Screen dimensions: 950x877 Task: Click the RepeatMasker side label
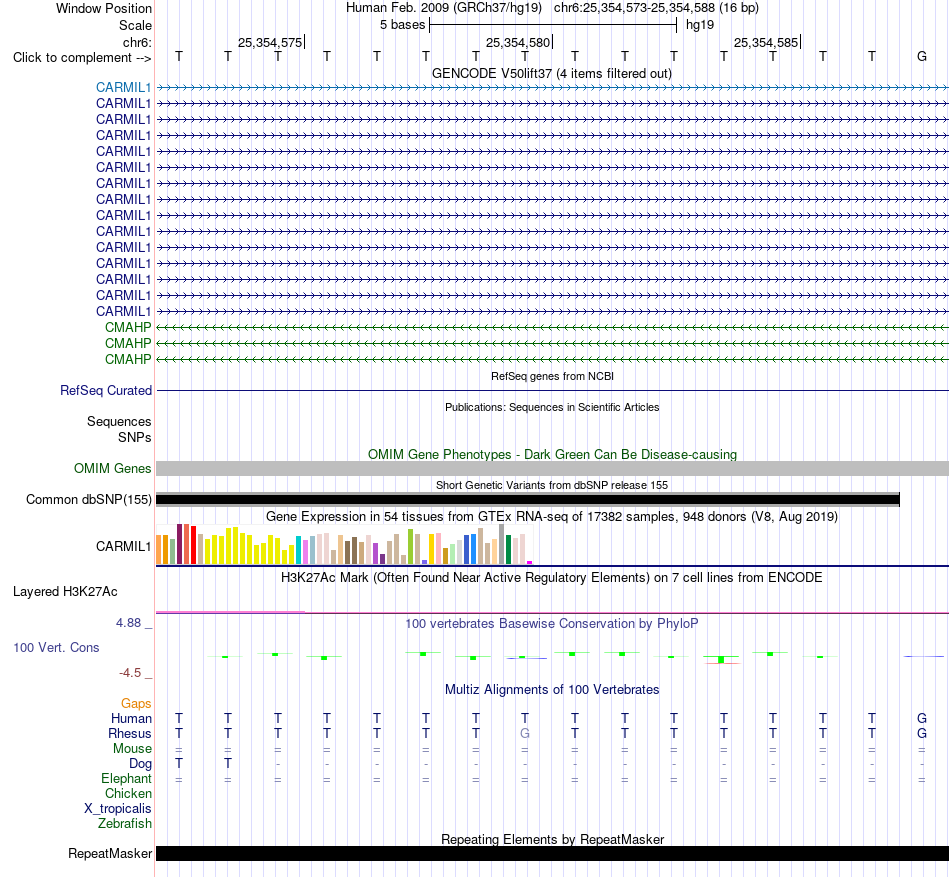(110, 853)
